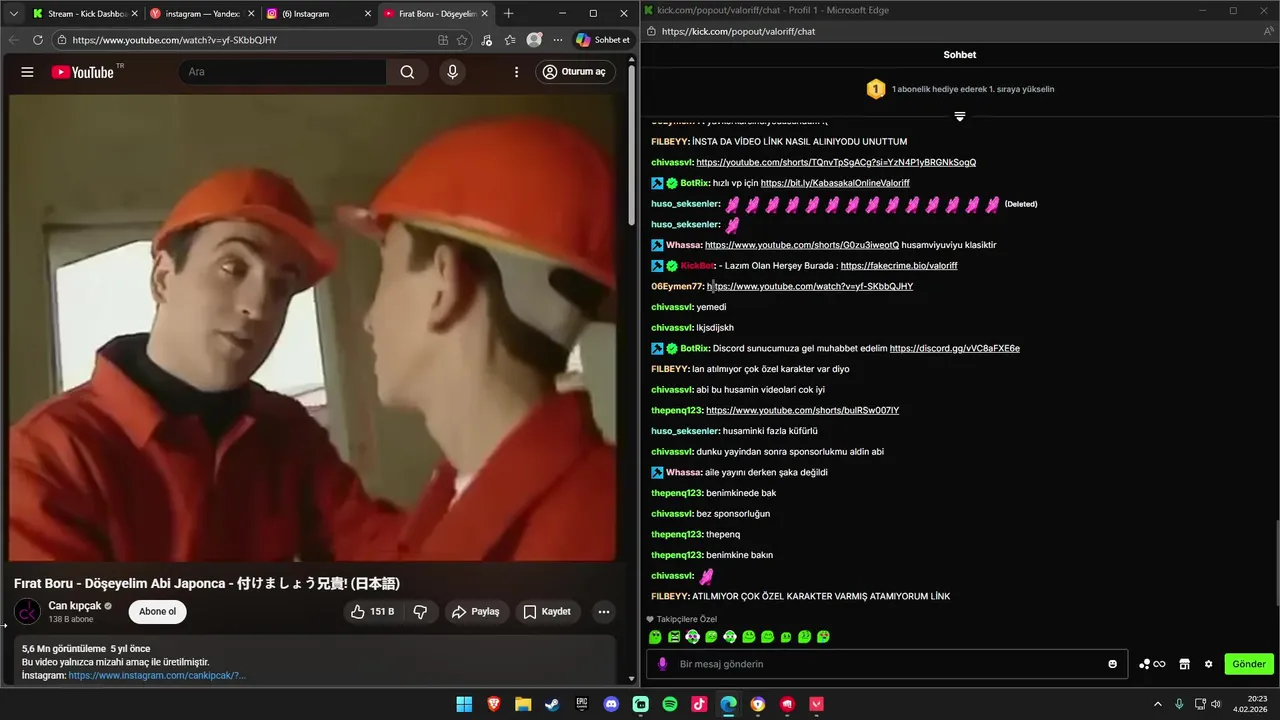Open Edge favorites list icon
Viewport: 1280px width, 720px height.
510,40
